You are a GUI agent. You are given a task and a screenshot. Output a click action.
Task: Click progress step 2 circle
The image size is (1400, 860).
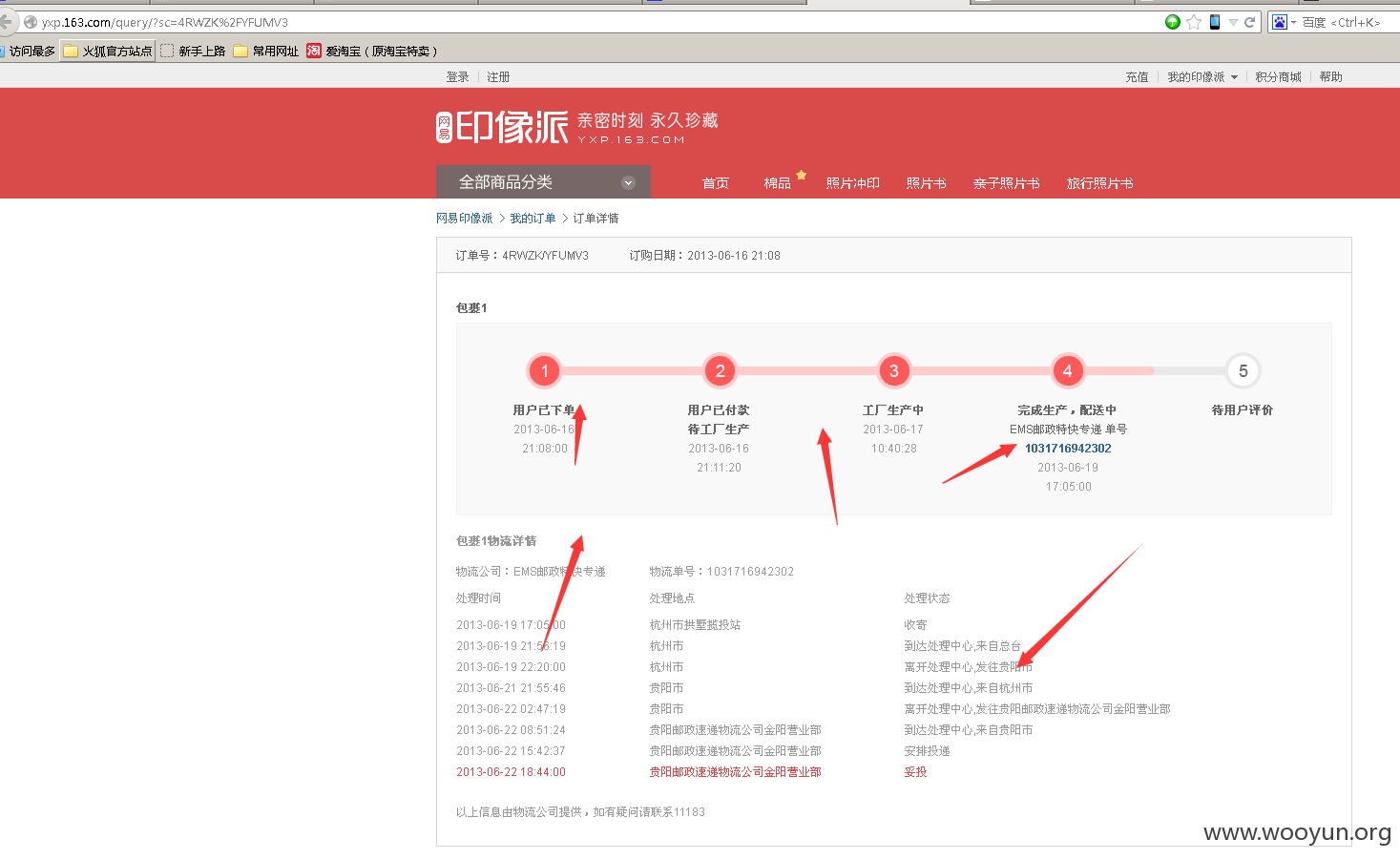point(720,371)
